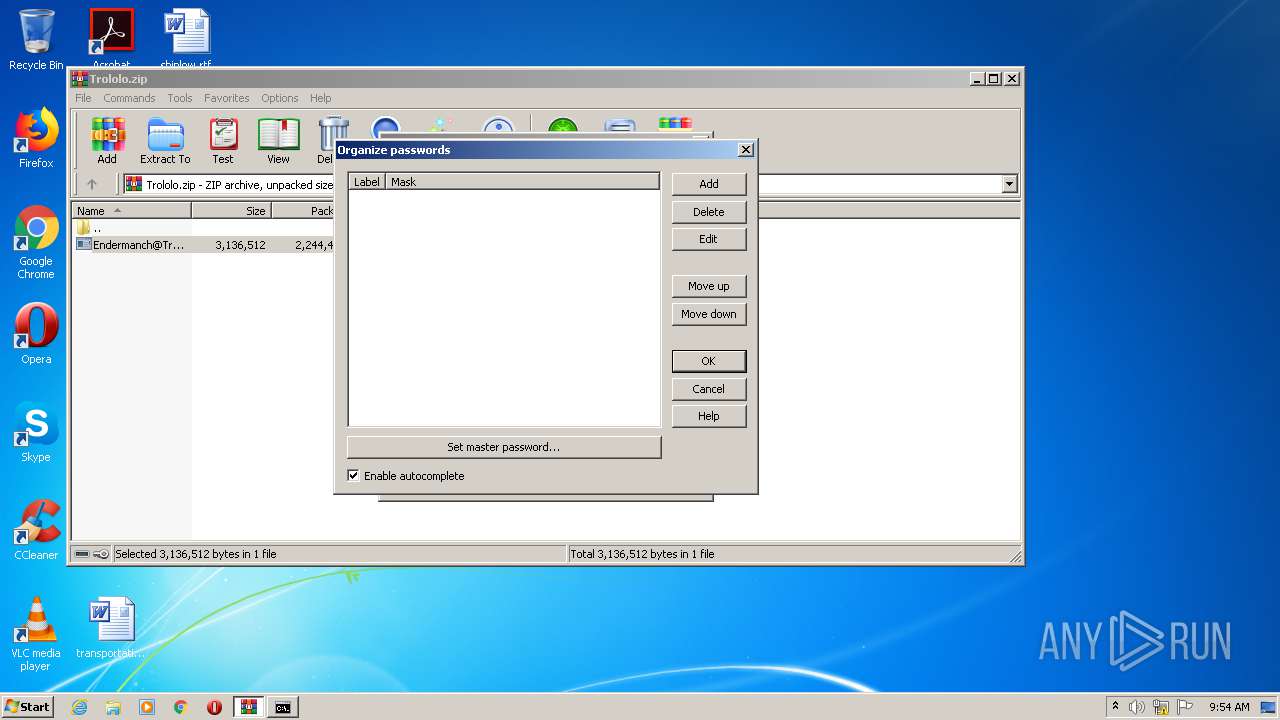This screenshot has width=1280, height=720.
Task: Launch Google Chrome from the desktop
Action: coord(36,242)
